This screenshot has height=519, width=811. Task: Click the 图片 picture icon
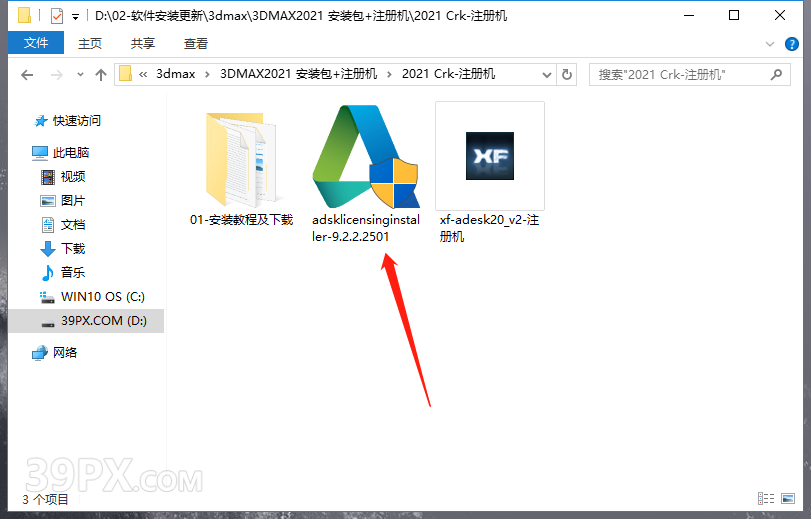(x=48, y=201)
